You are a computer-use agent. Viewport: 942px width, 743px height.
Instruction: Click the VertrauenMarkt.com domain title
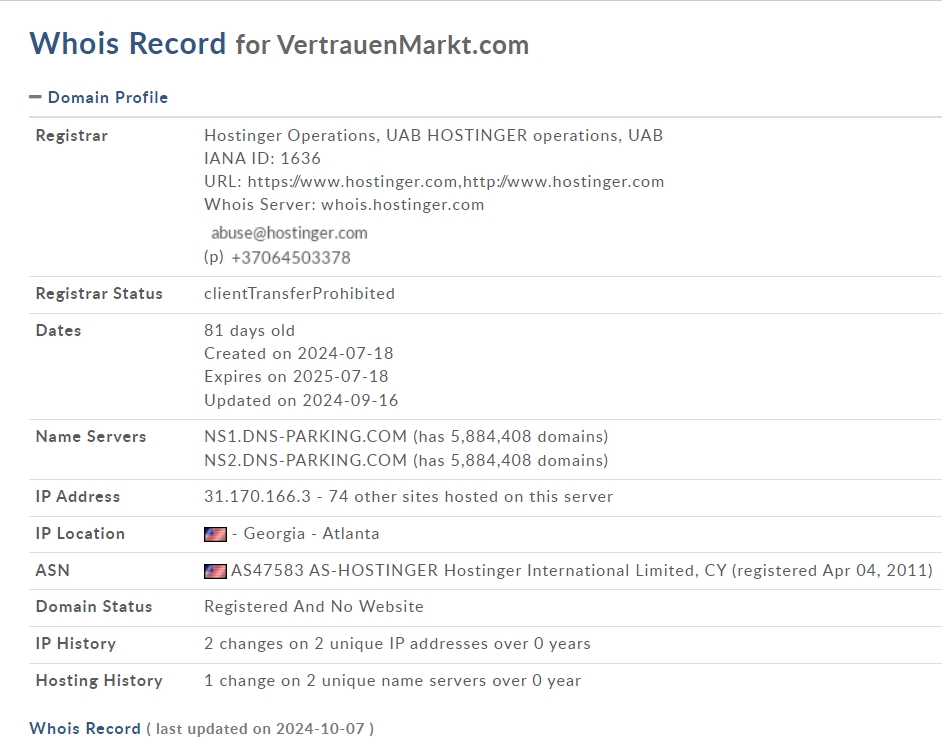[403, 45]
